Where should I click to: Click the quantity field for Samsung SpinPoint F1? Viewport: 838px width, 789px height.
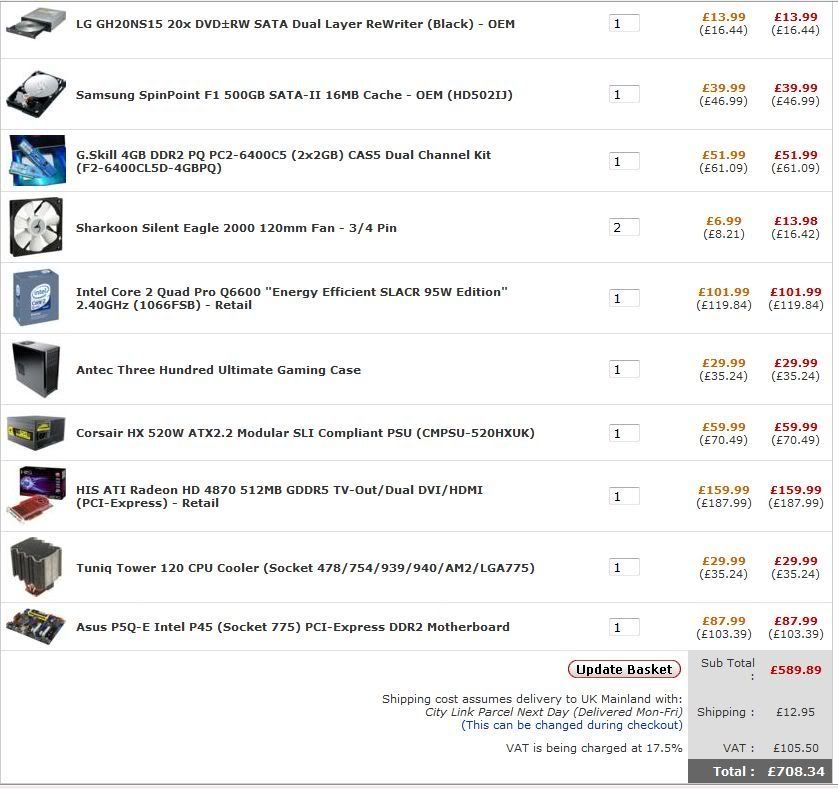click(624, 94)
